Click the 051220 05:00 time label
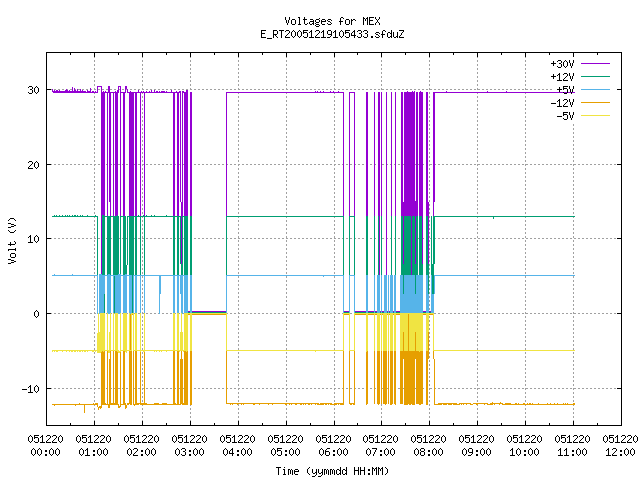The image size is (640, 480). click(x=286, y=446)
